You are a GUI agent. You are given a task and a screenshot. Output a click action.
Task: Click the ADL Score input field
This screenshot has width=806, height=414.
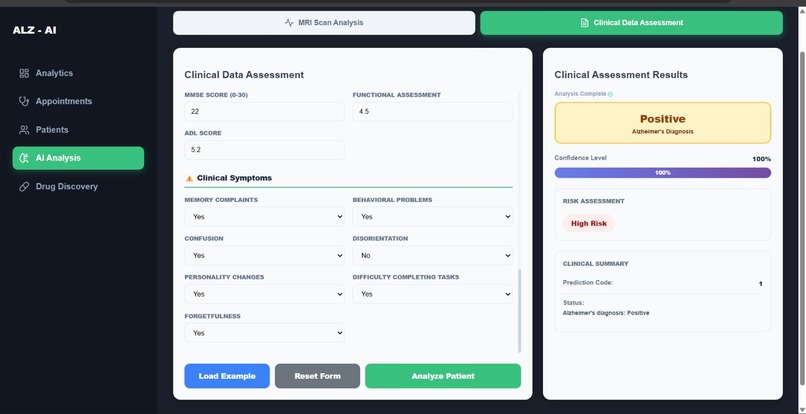point(264,150)
